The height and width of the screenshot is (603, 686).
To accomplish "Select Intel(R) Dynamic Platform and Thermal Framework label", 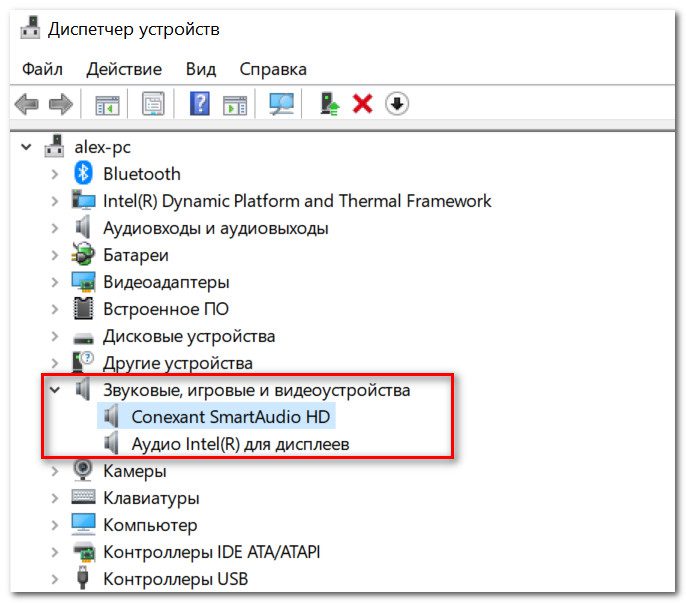I will pyautogui.click(x=297, y=201).
